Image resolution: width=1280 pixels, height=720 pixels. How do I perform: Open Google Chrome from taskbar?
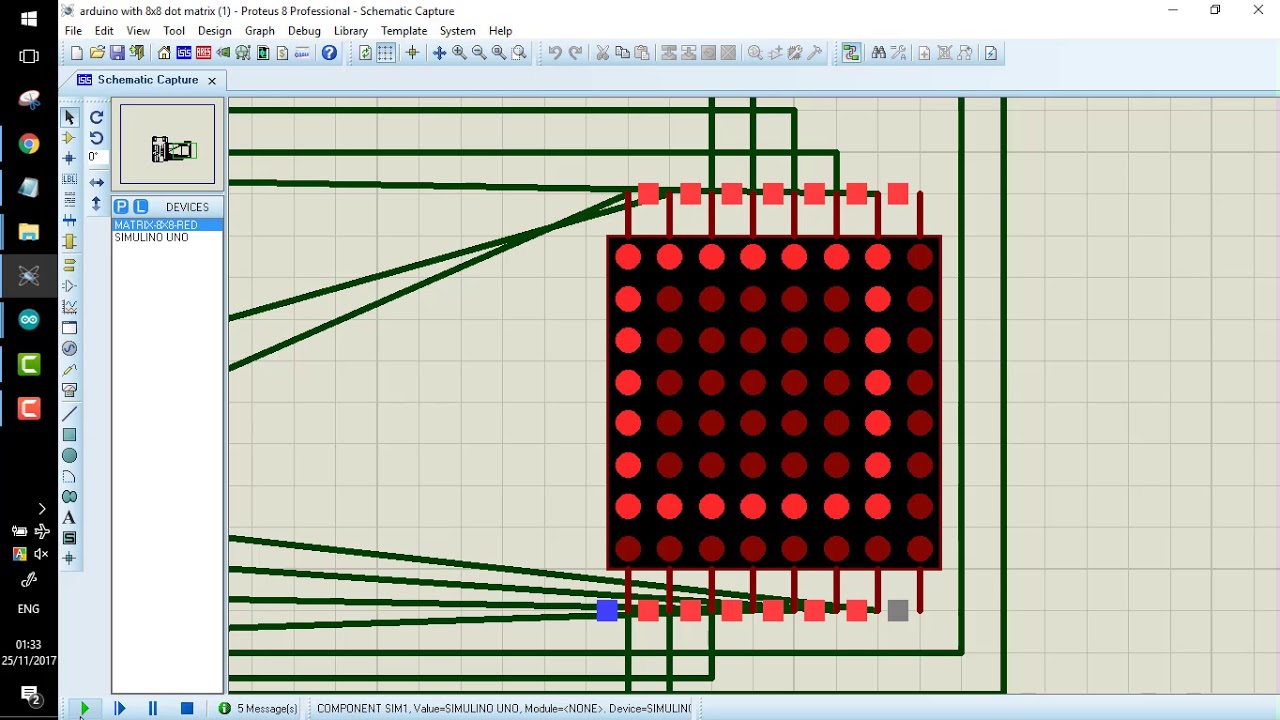(29, 144)
